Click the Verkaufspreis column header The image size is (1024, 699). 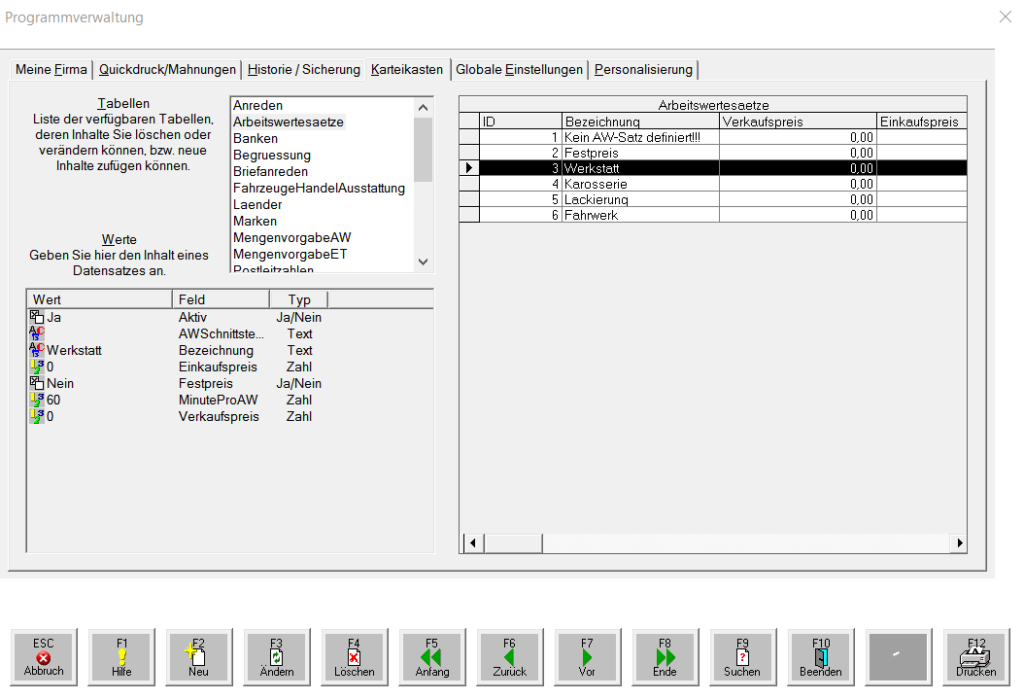coord(797,122)
